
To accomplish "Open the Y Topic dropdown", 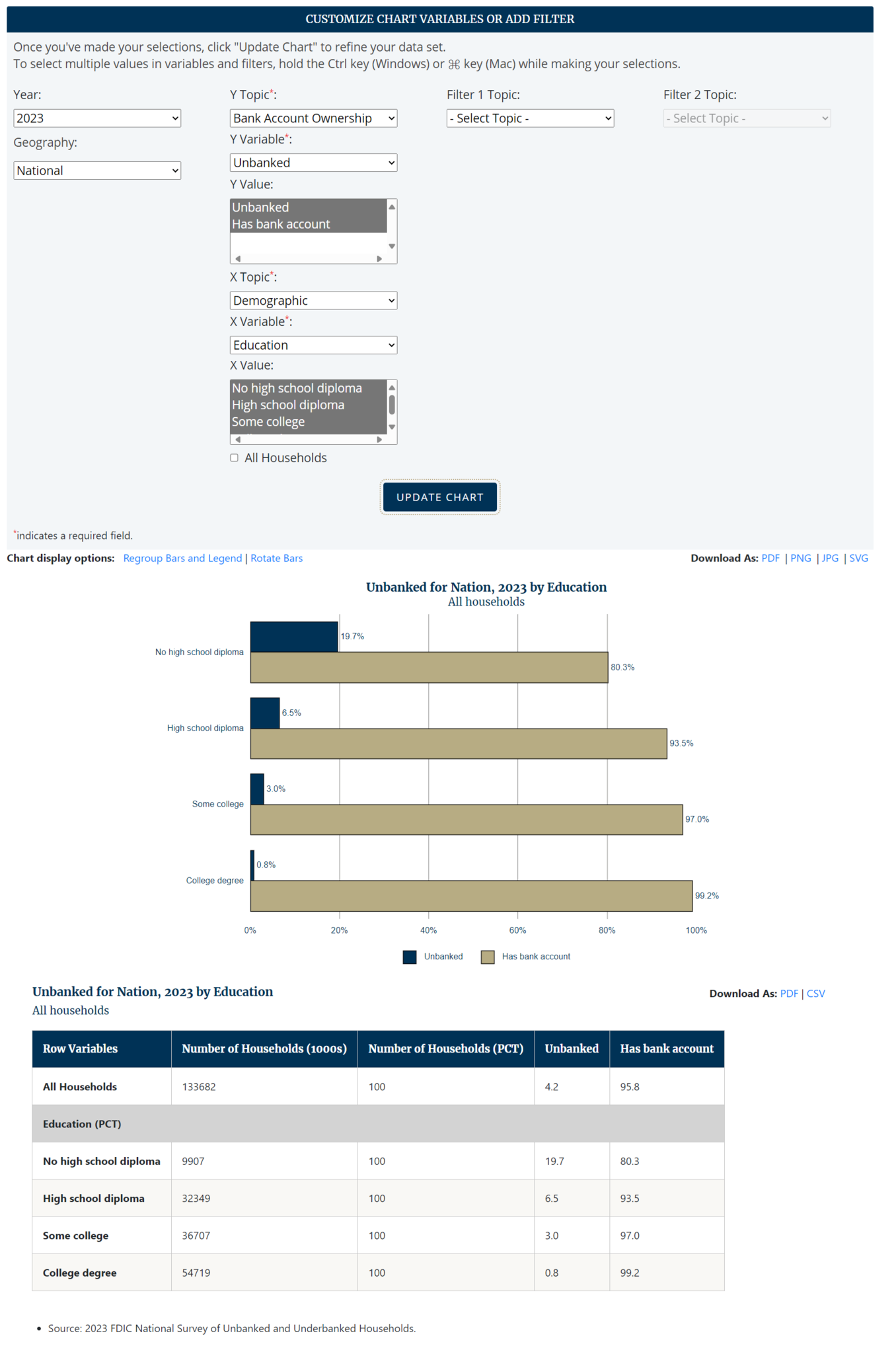I will coord(313,118).
